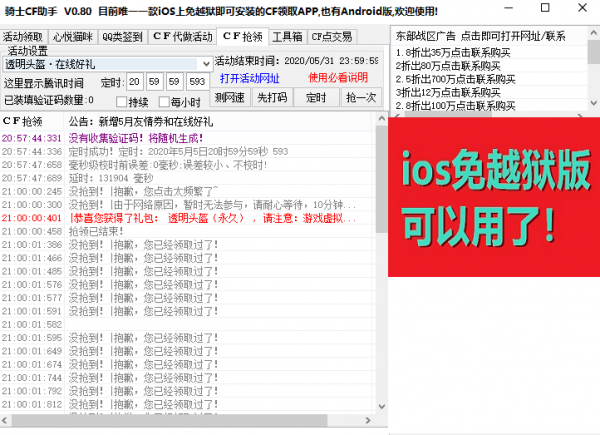Image resolution: width=600 pixels, height=435 pixels.
Task: Click the 抢一次 button
Action: coord(361,97)
